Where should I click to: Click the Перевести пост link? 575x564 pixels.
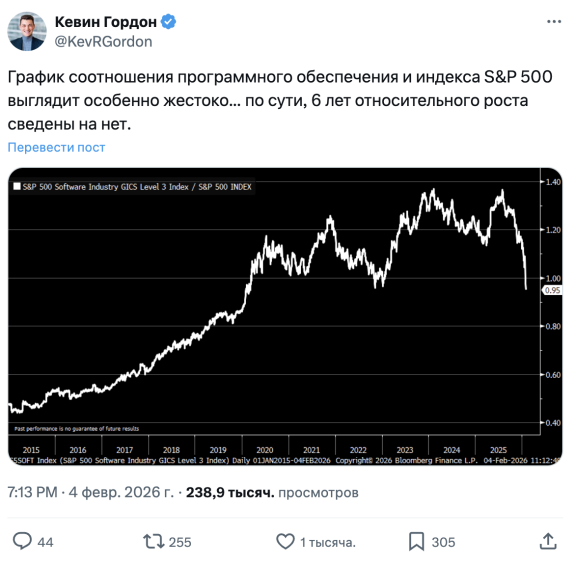click(56, 147)
